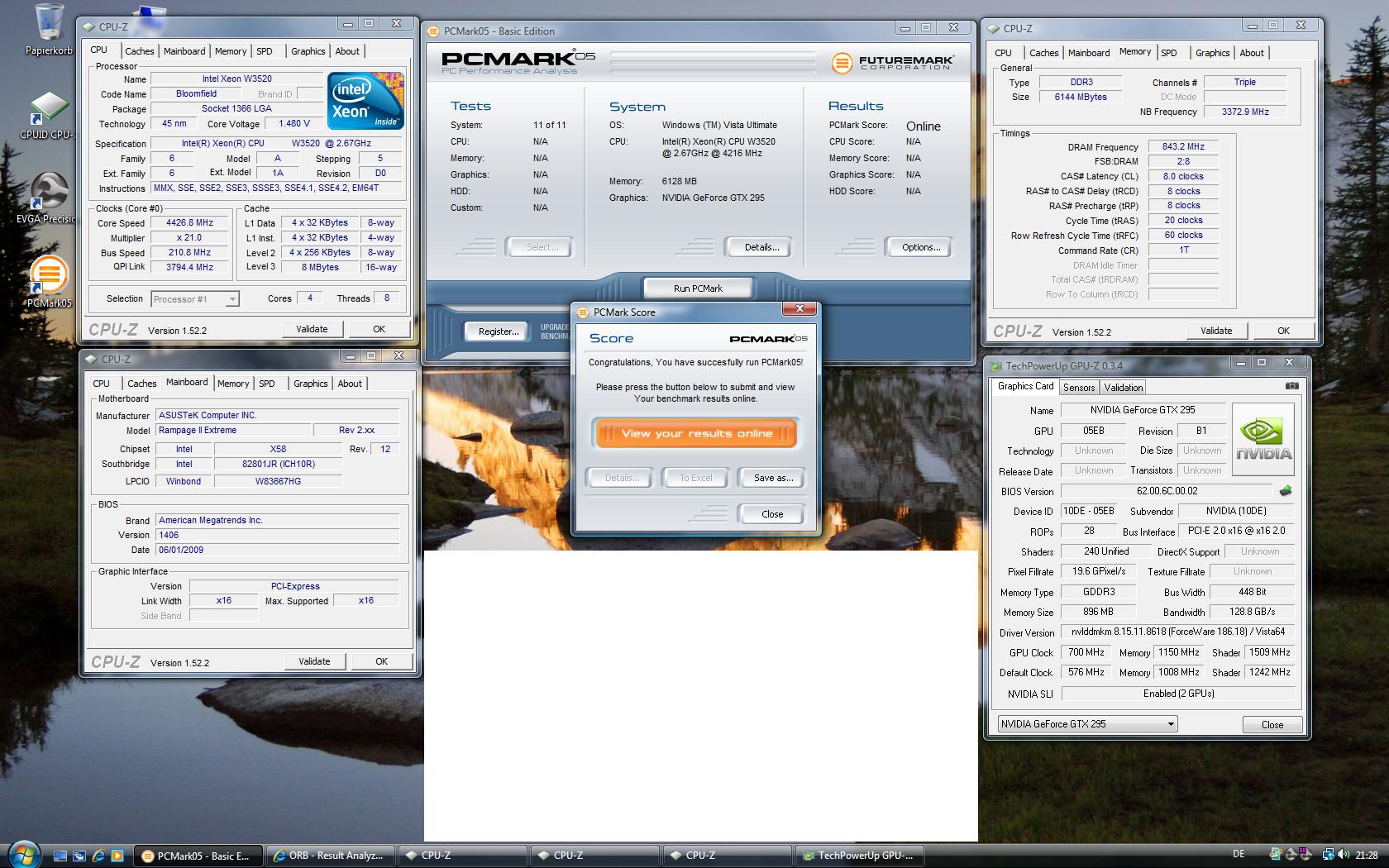Save BIOS using the chip icon in GPU-Z
1389x868 pixels.
(x=1285, y=491)
